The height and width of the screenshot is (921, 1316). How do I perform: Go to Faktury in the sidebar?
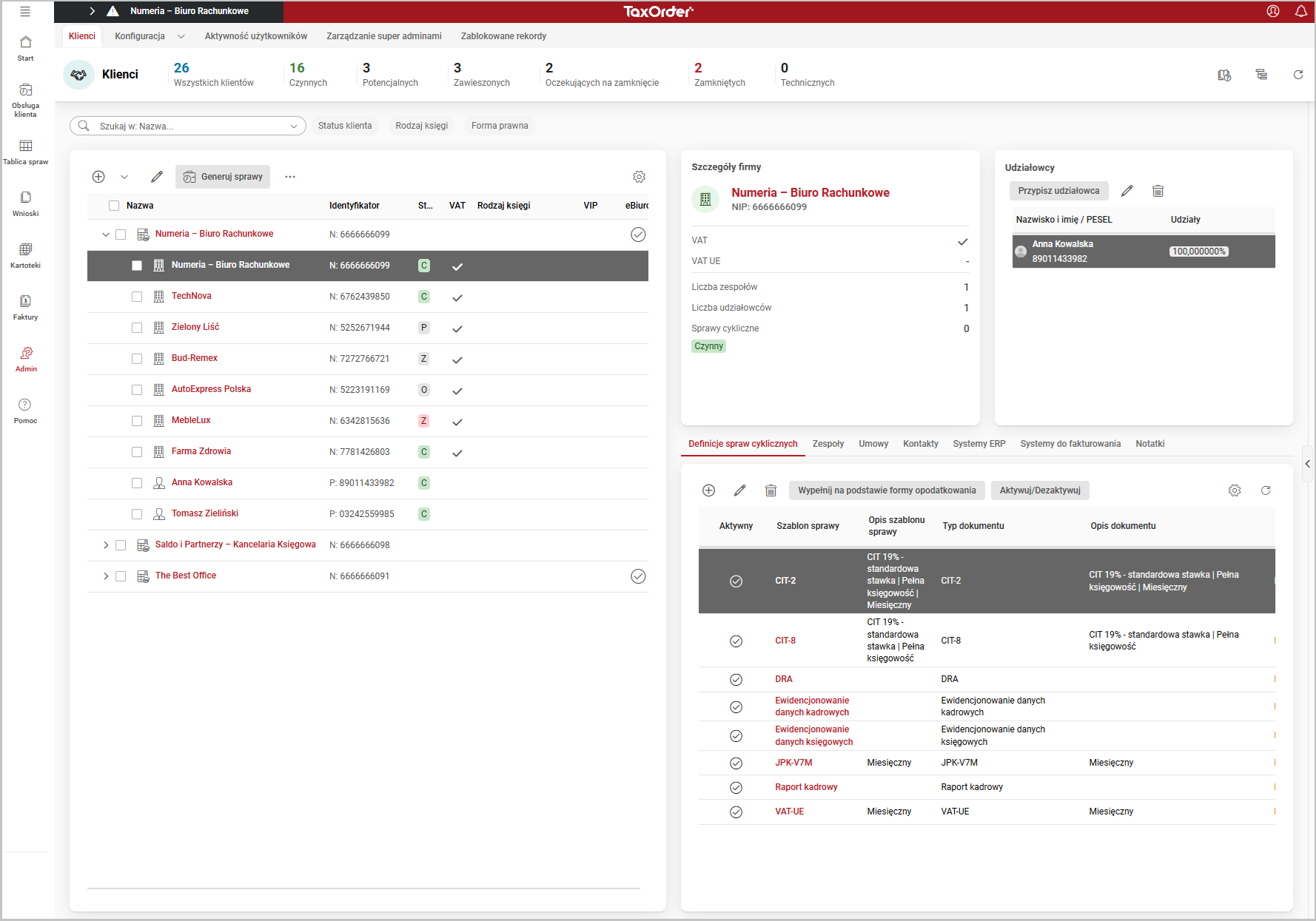(26, 302)
